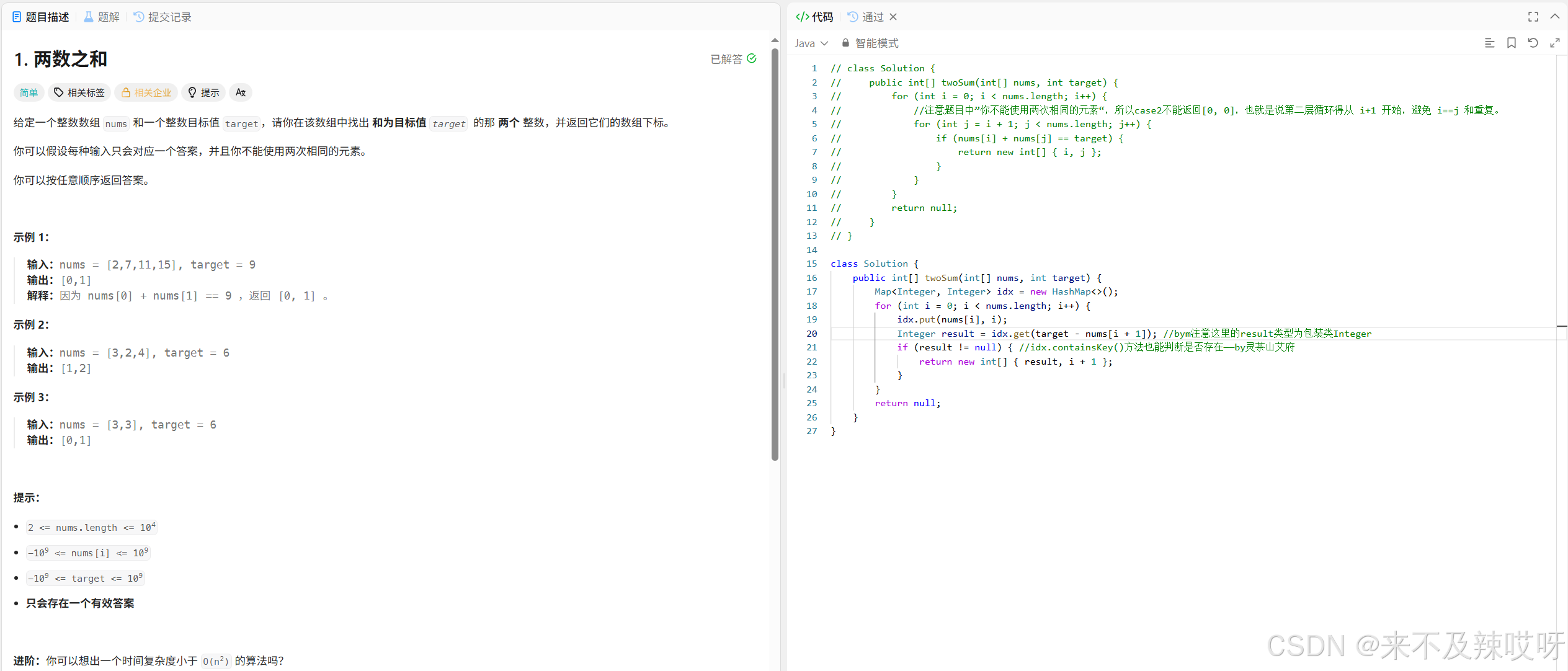Click the 相关企业 companies button

point(146,92)
